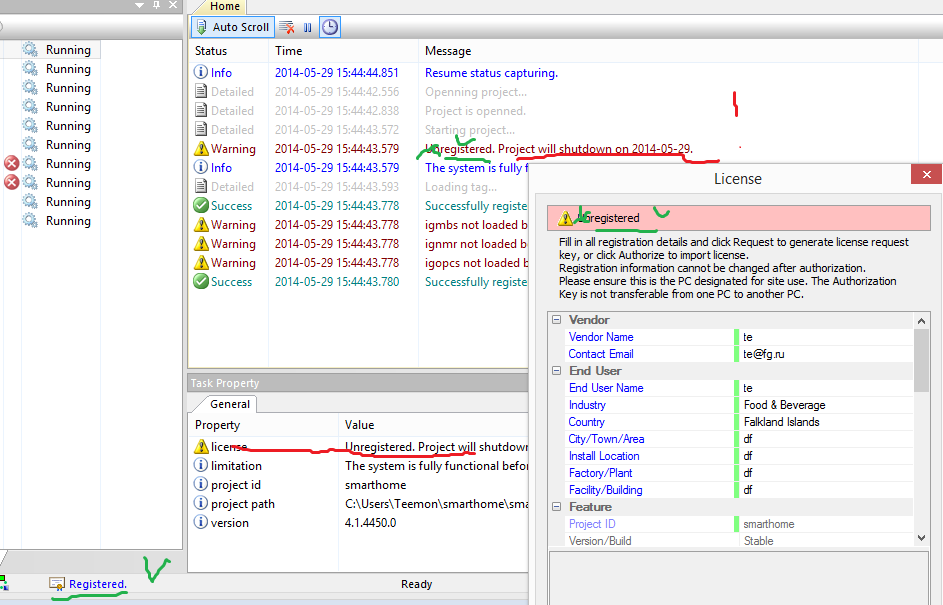Screen dimensions: 943x605
Task: Toggle the Auto Scroll button
Action: [233, 27]
